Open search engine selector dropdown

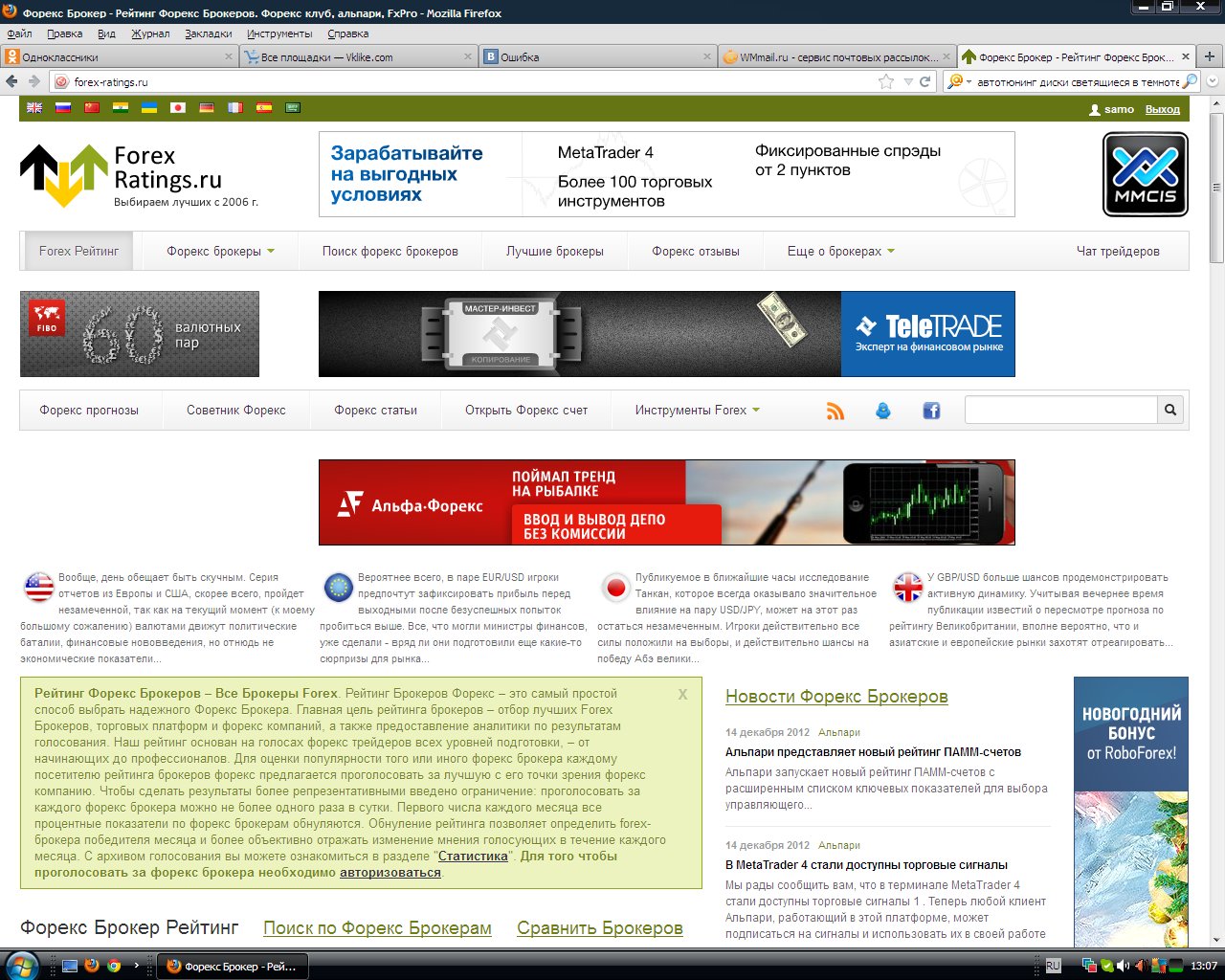[957, 81]
